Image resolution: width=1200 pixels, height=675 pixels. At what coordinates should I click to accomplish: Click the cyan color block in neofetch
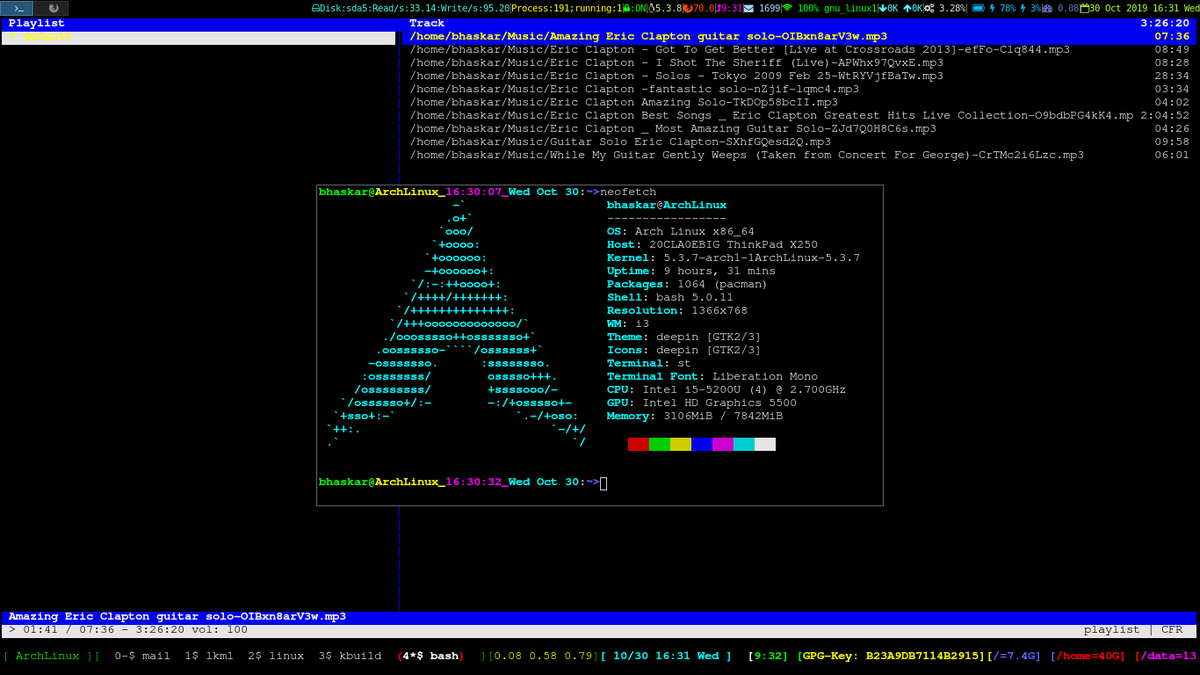[744, 444]
